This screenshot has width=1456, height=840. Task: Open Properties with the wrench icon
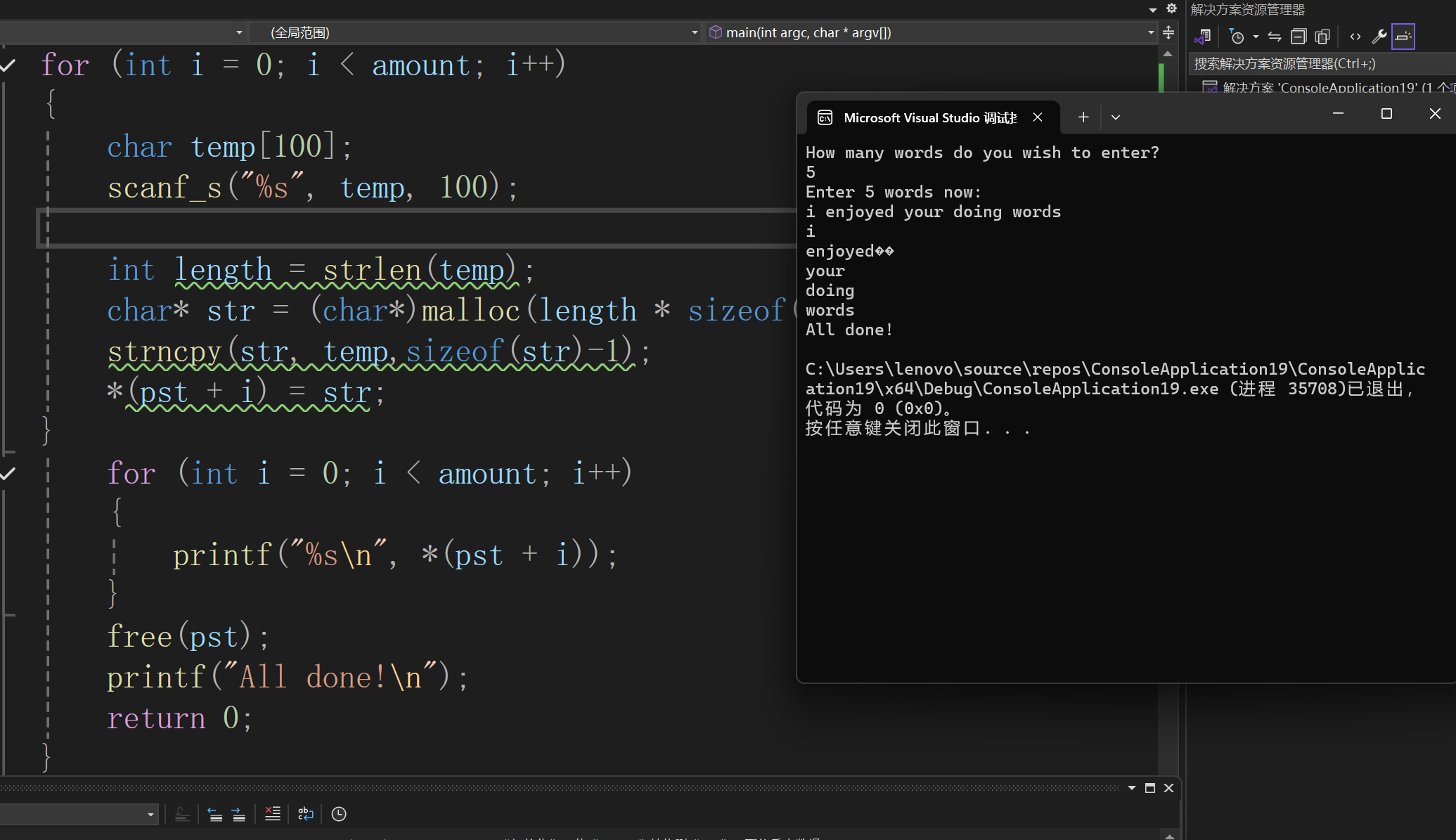[x=1379, y=37]
